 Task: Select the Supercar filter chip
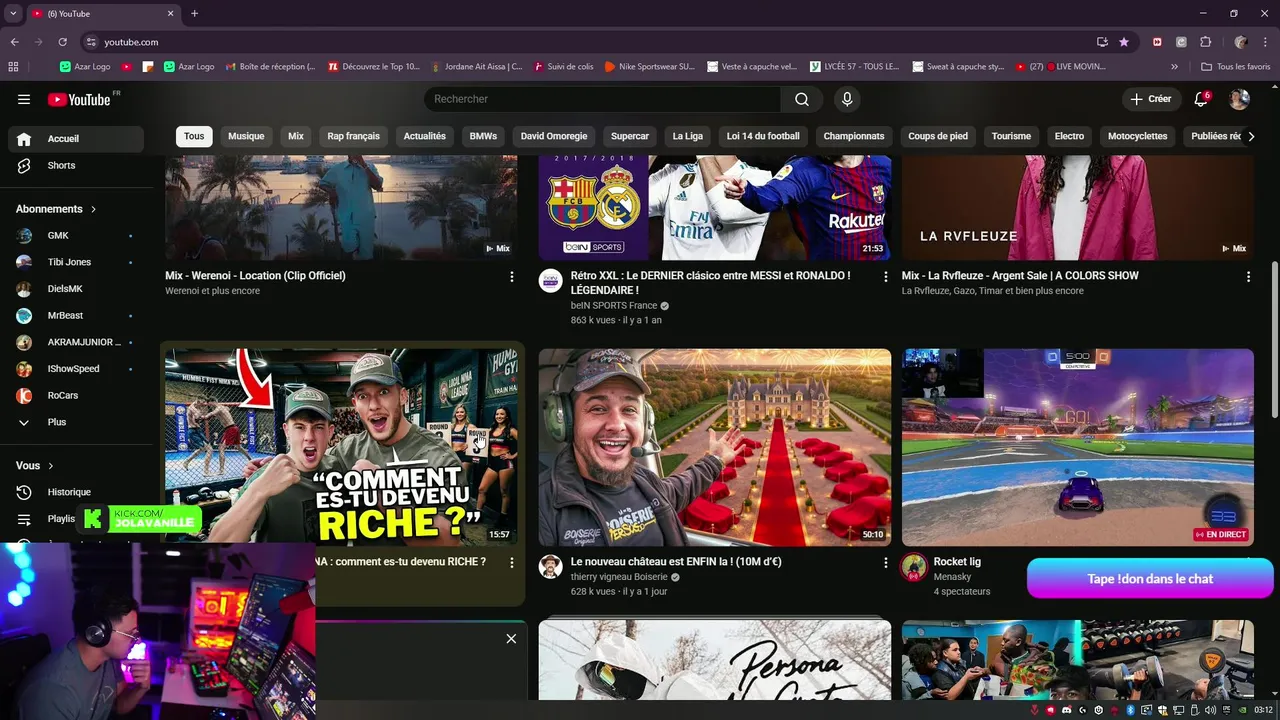click(x=630, y=136)
